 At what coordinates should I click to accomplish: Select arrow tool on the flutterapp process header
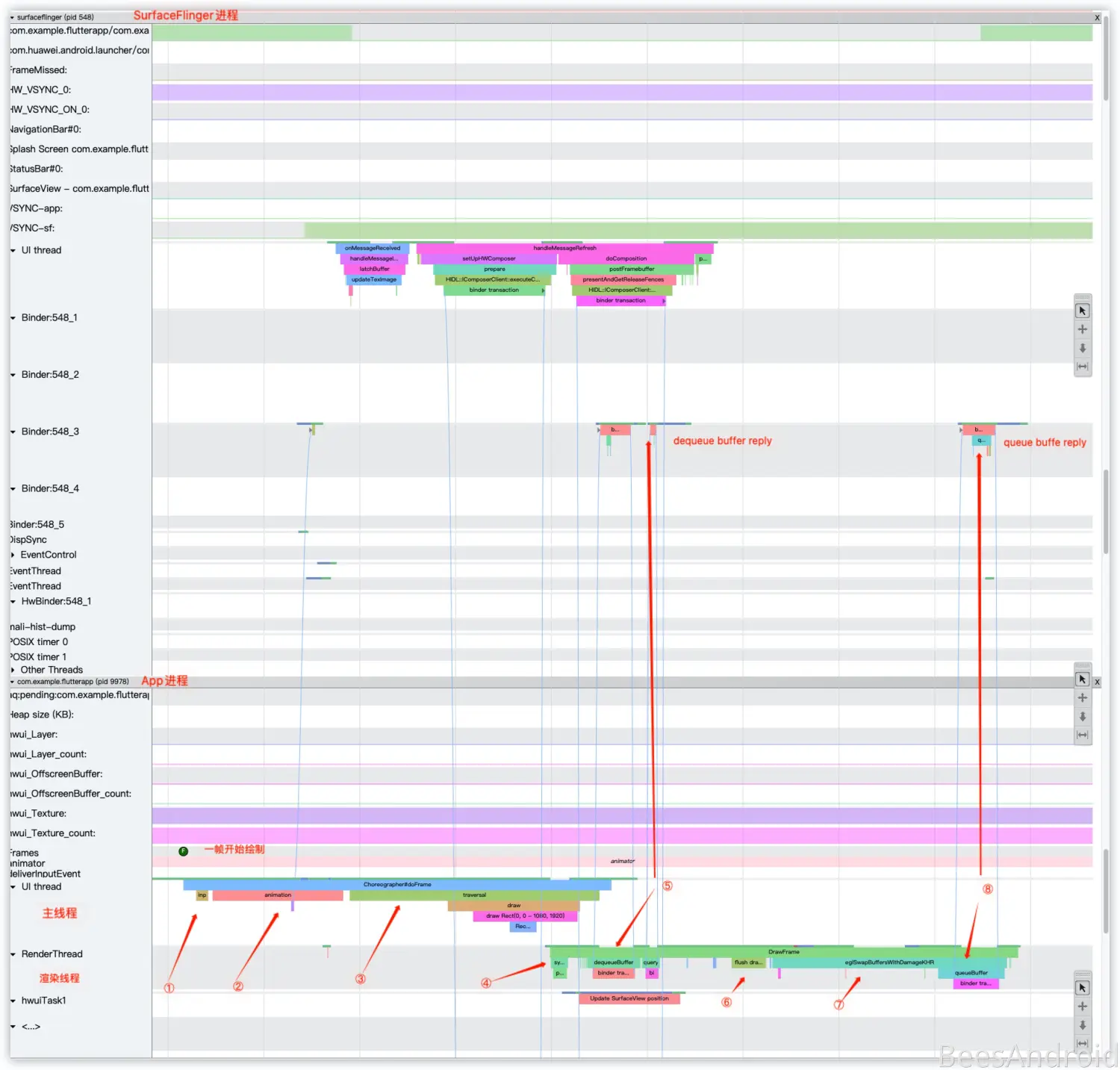1082,679
